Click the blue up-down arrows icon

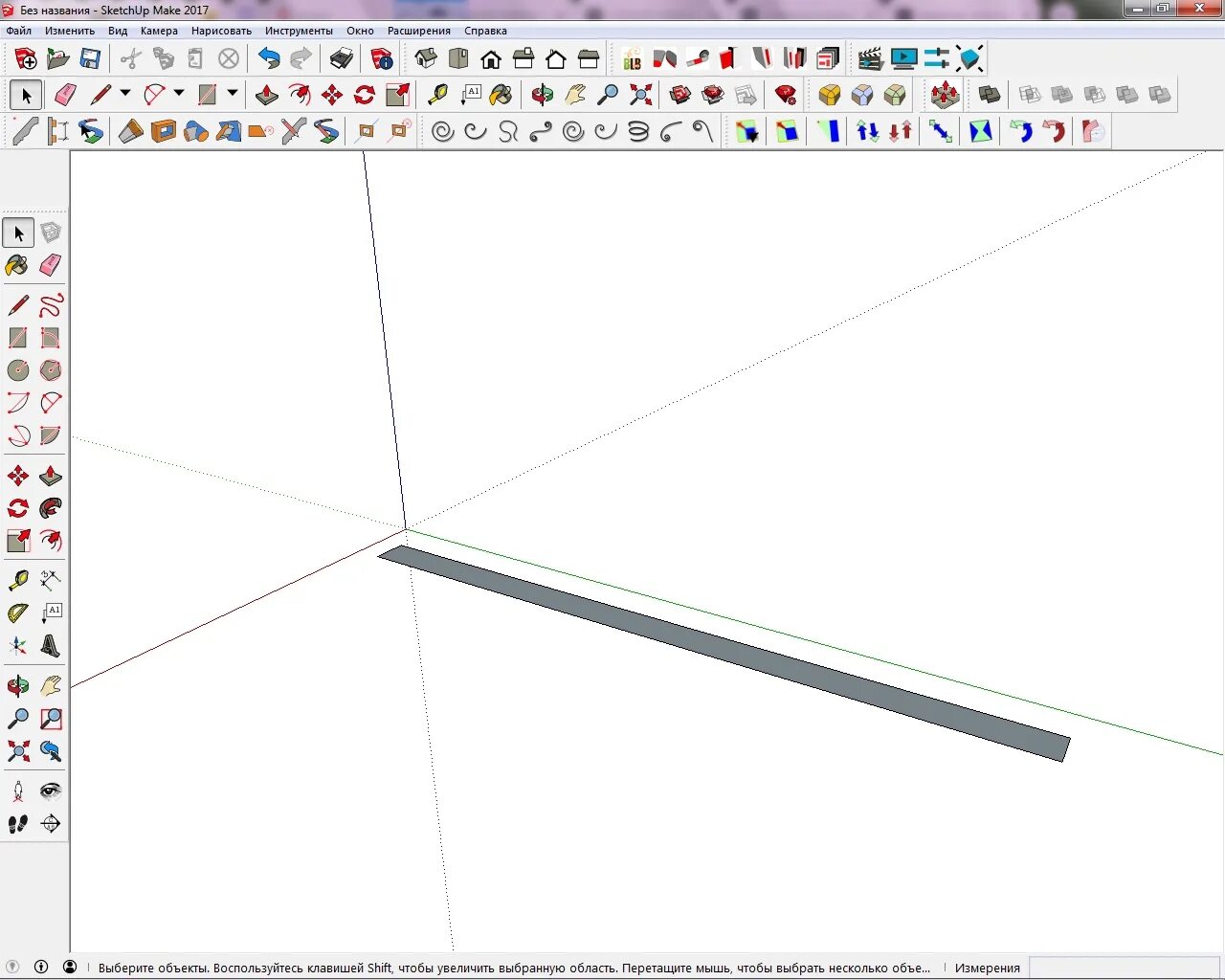868,131
